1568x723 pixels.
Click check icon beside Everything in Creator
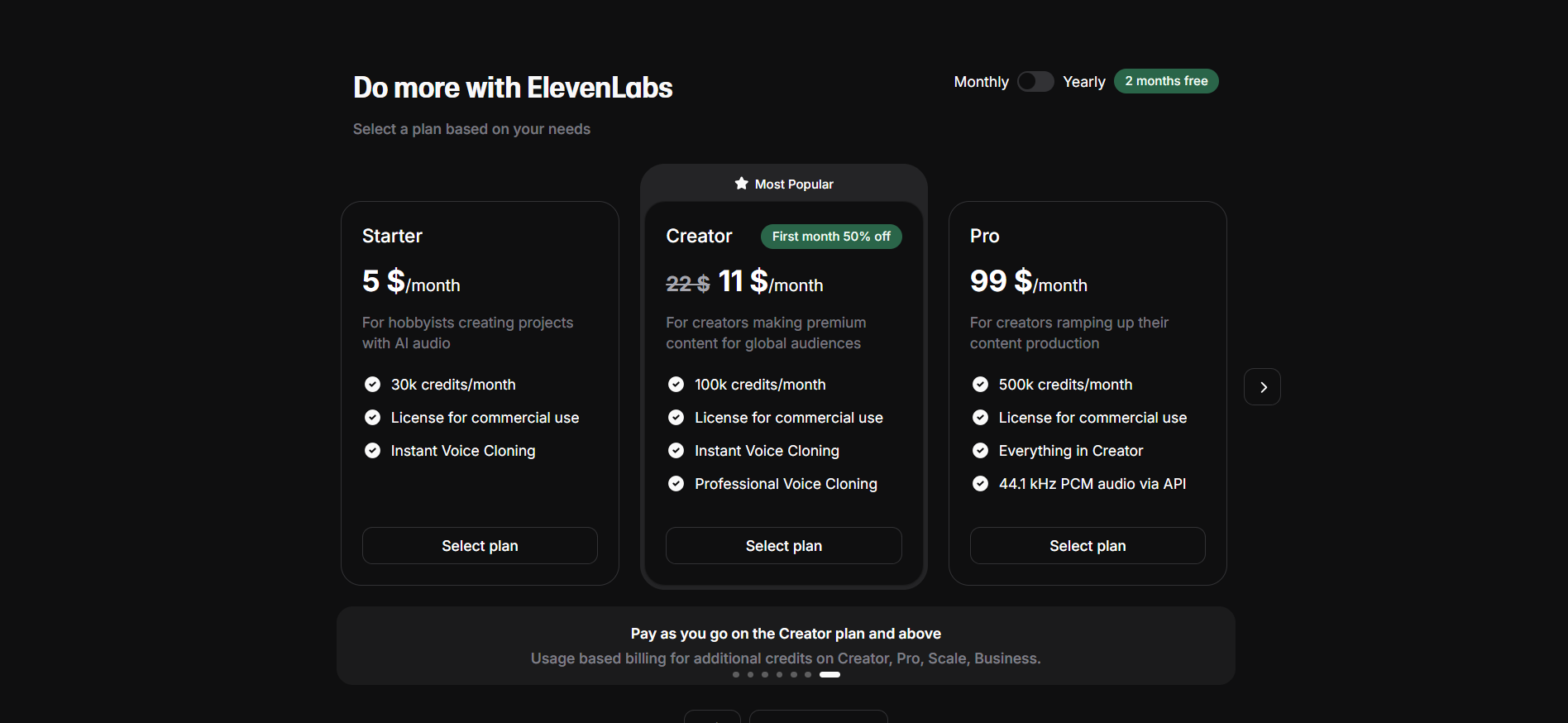pyautogui.click(x=980, y=451)
